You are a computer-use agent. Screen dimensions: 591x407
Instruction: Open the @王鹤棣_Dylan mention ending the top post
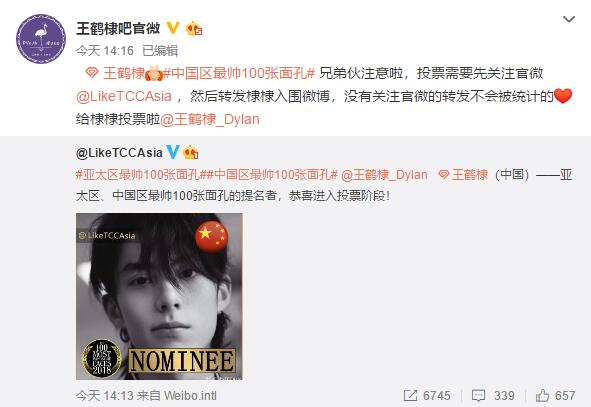click(210, 119)
